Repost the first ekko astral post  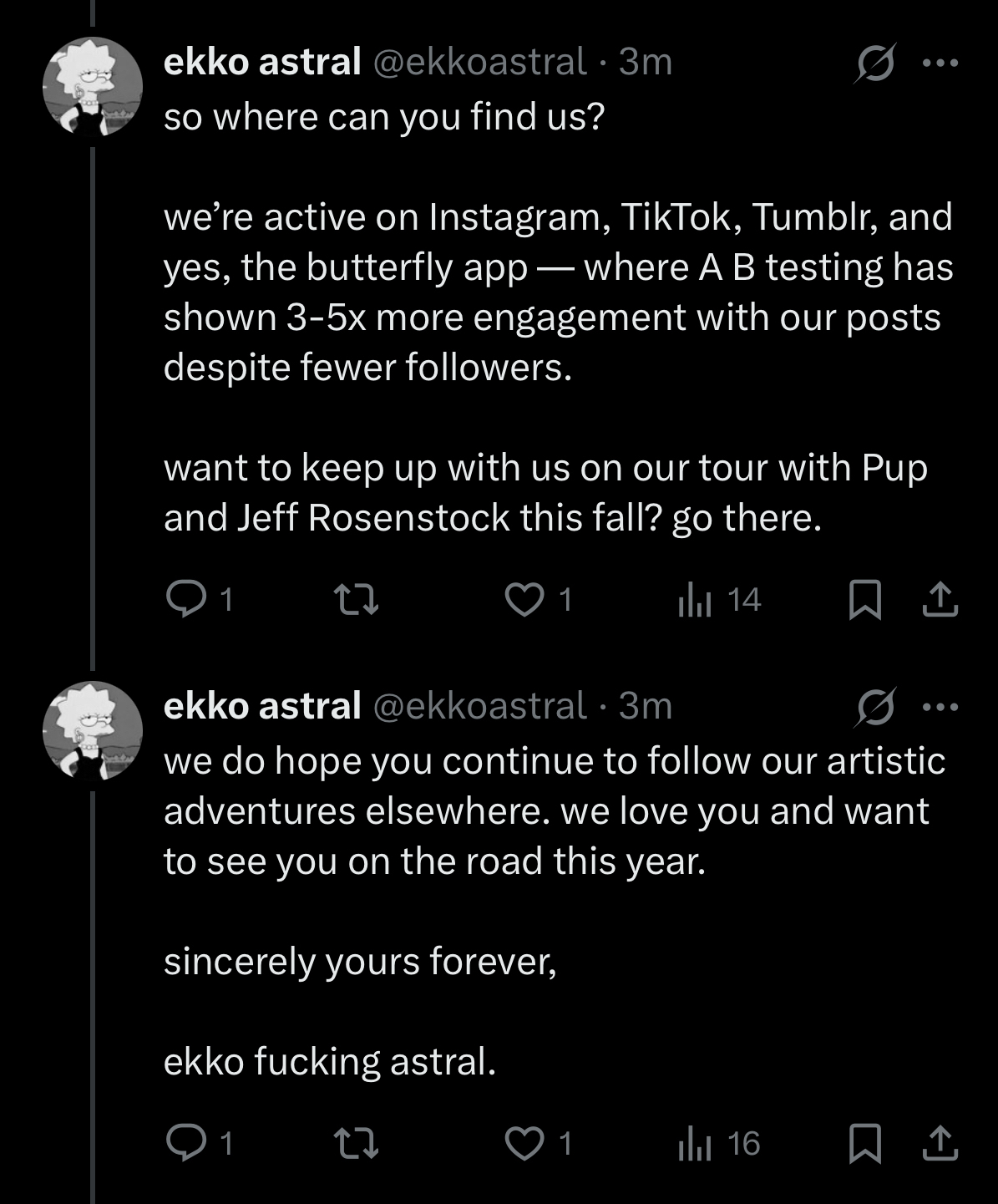tap(356, 599)
